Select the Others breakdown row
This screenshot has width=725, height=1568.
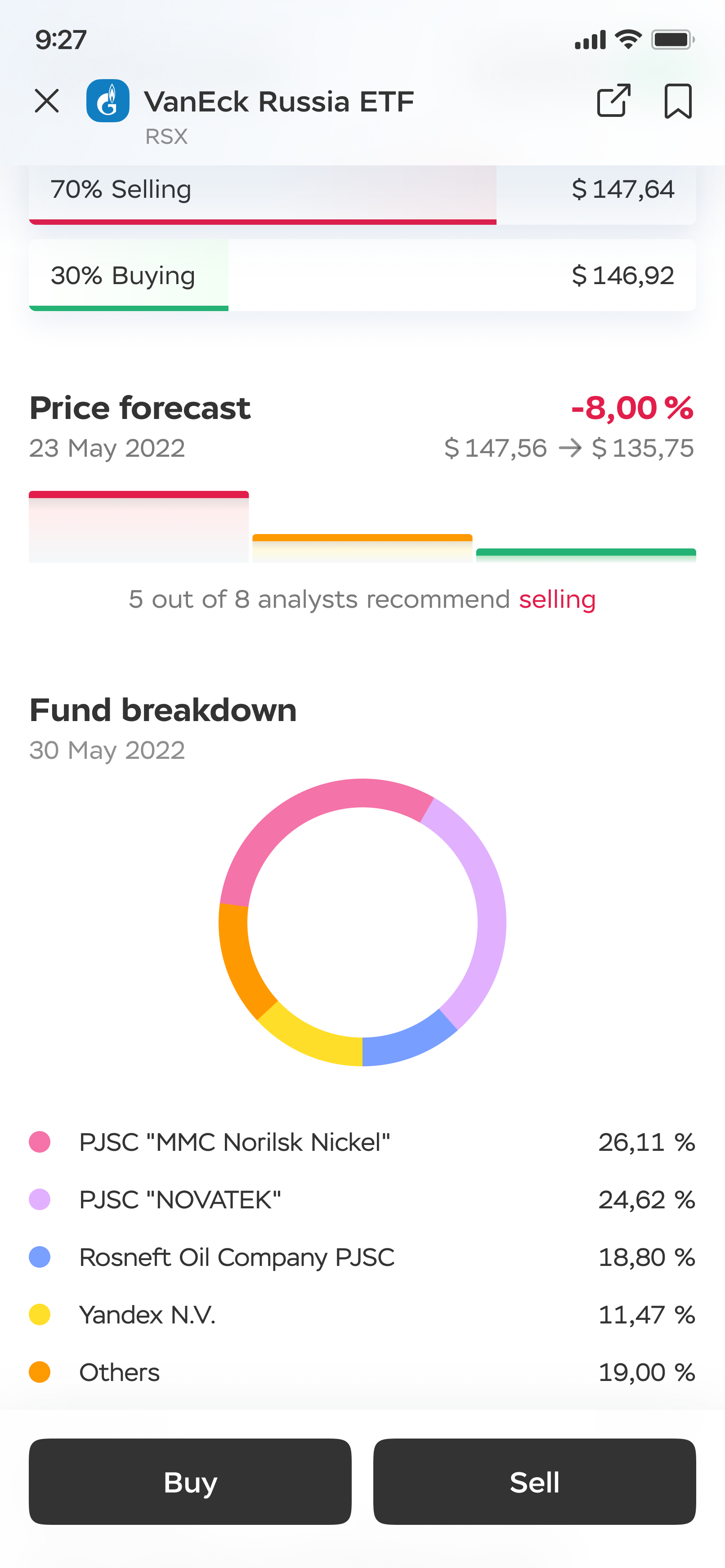tap(362, 1372)
